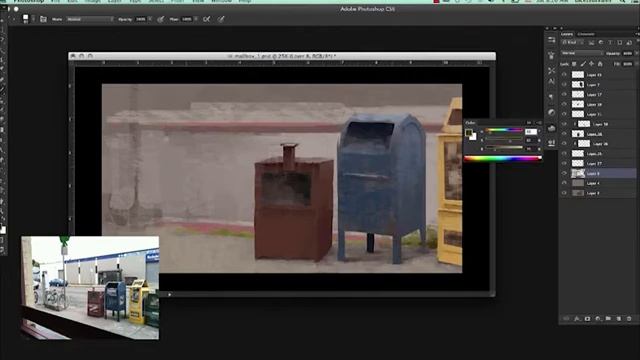Filter layers by type layers icon

(610, 42)
